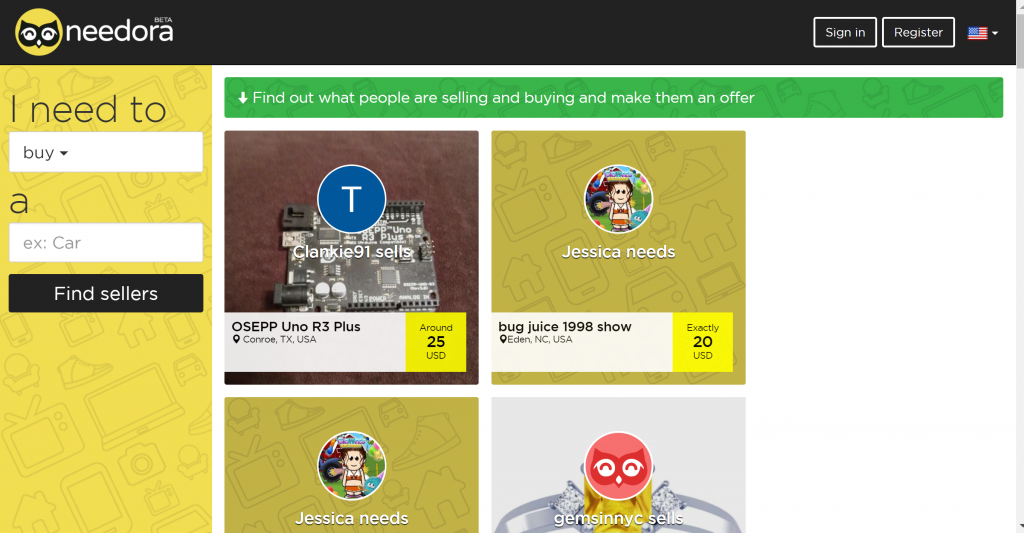The image size is (1024, 533).
Task: Open the OSEPP Uno R3 Plus listing title
Action: click(x=296, y=327)
